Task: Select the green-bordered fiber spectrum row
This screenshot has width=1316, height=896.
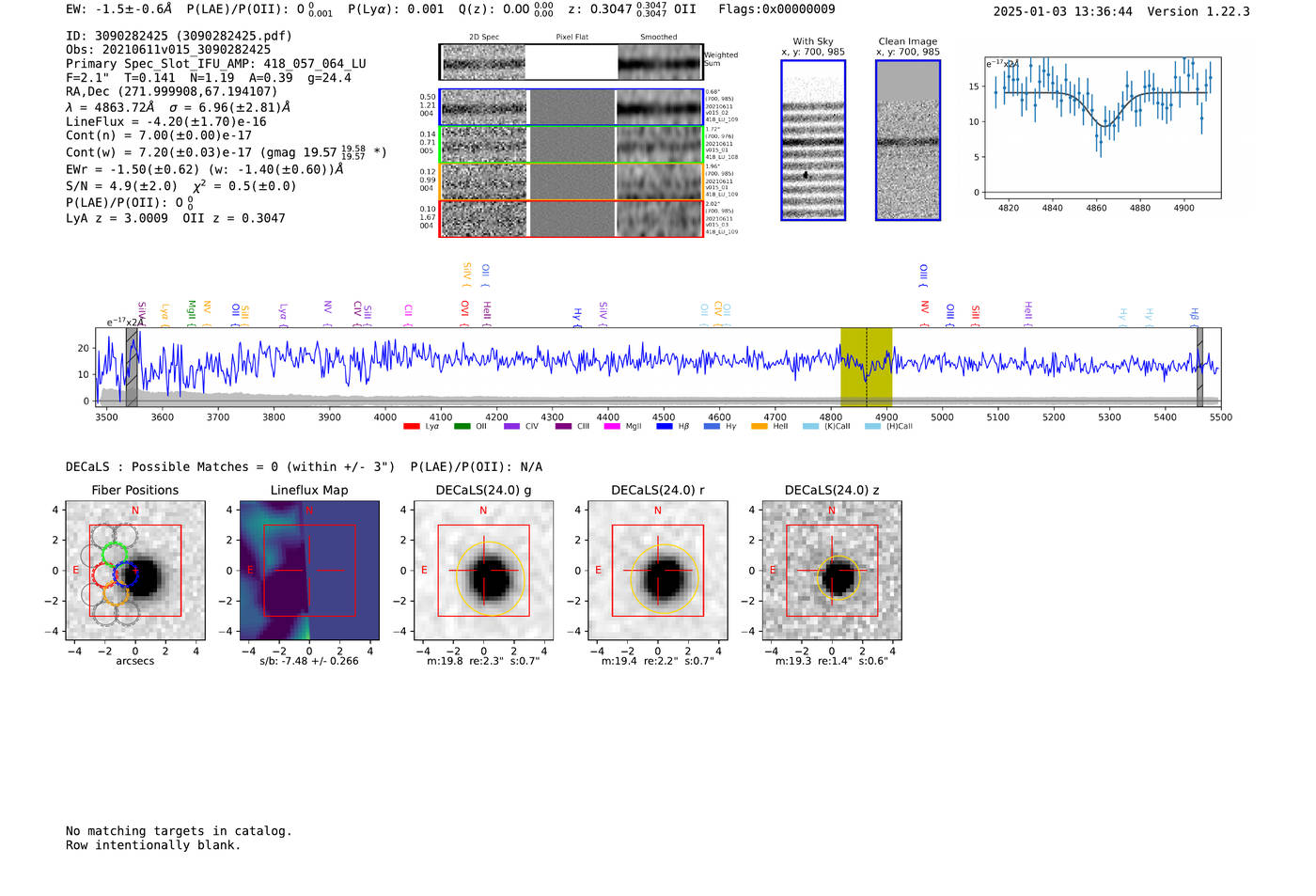Action: coord(571,145)
